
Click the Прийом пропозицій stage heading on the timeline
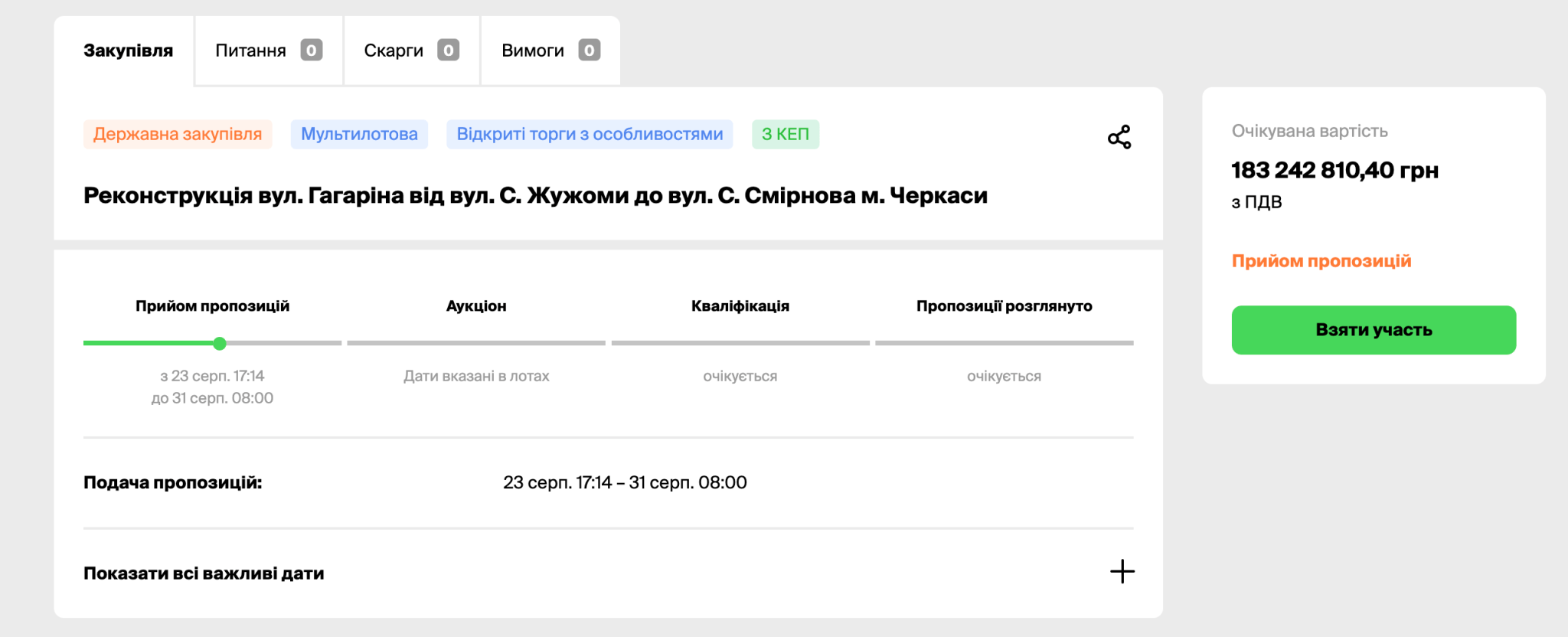[x=212, y=306]
